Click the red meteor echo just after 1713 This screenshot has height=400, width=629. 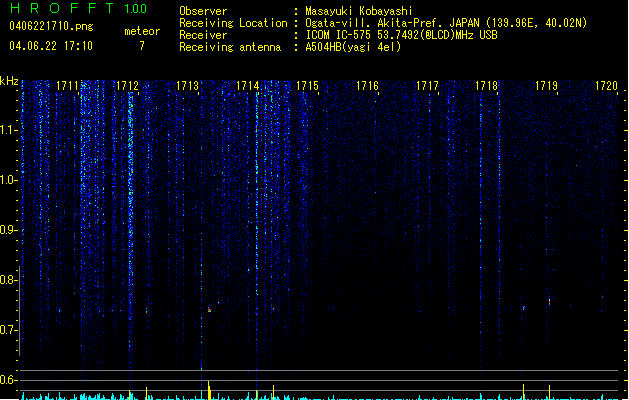(x=209, y=310)
